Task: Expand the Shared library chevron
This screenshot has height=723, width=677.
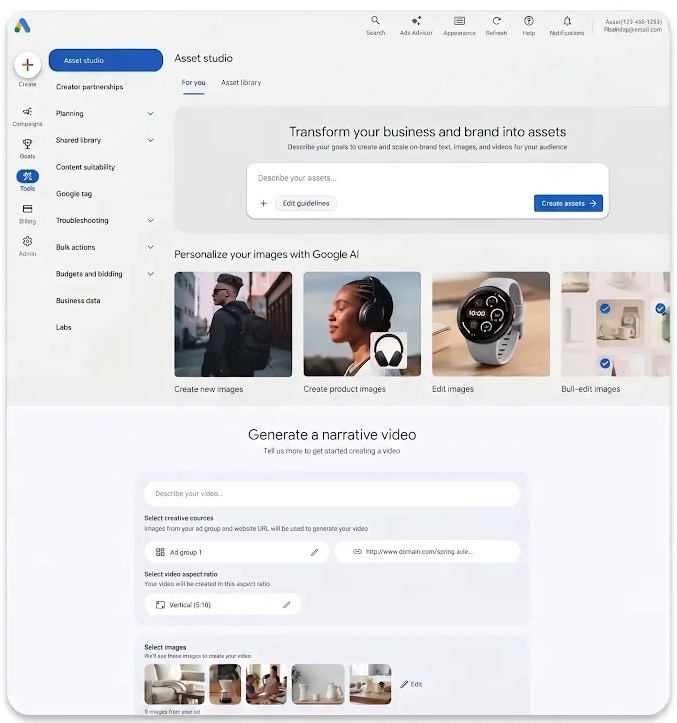Action: (150, 140)
